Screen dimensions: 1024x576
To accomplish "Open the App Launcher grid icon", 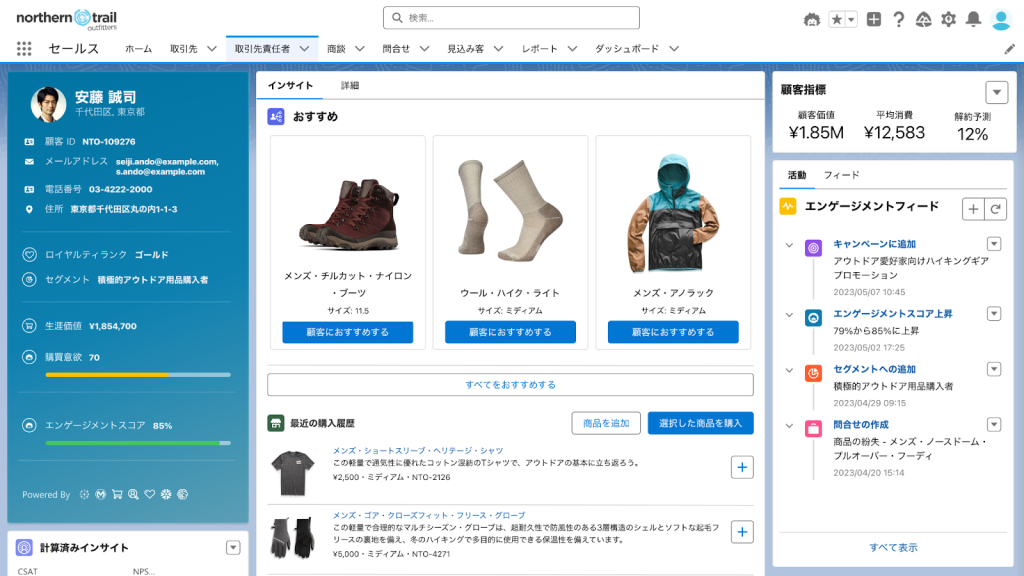I will coord(25,48).
